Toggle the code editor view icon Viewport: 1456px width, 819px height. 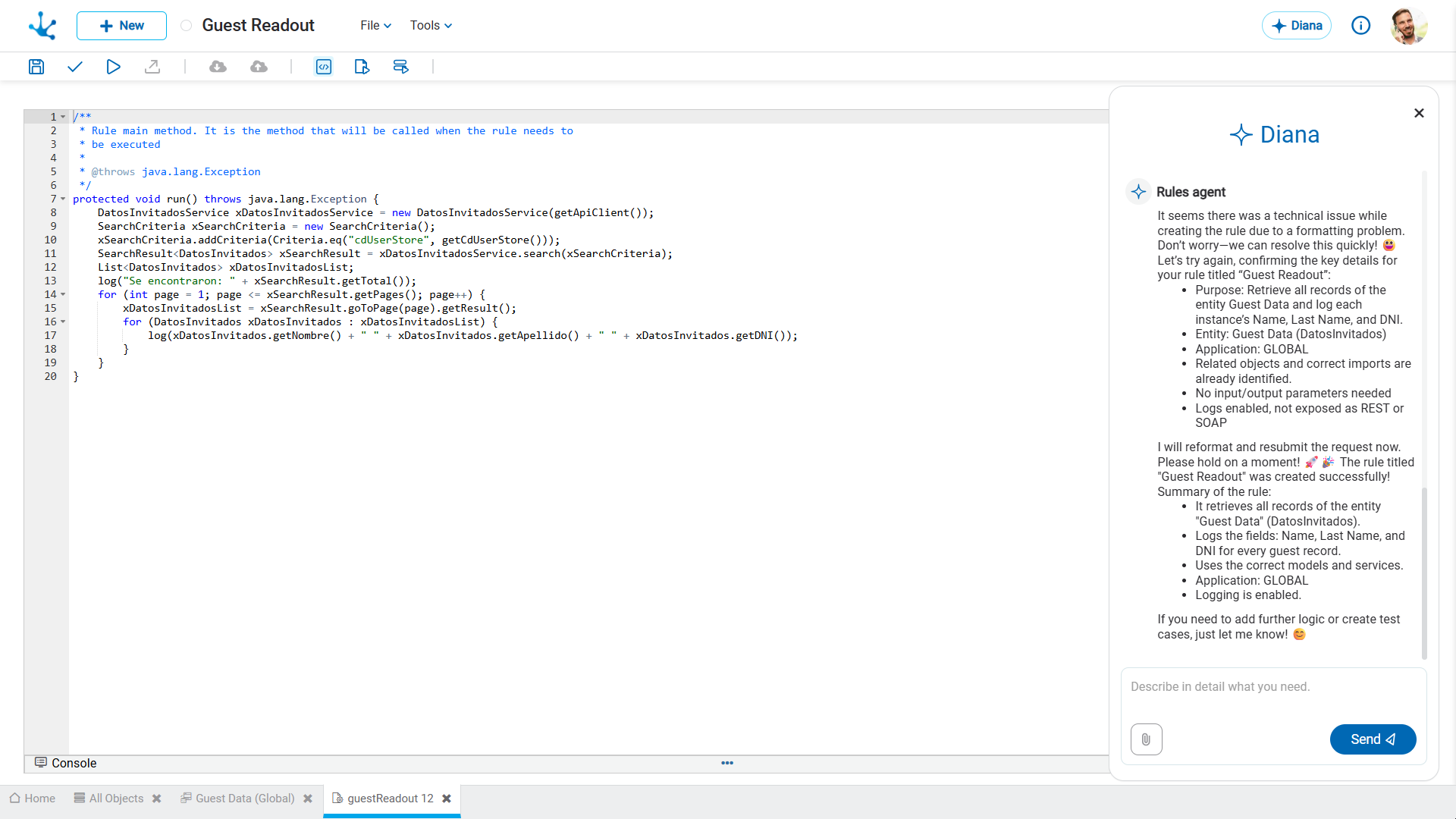click(x=324, y=67)
